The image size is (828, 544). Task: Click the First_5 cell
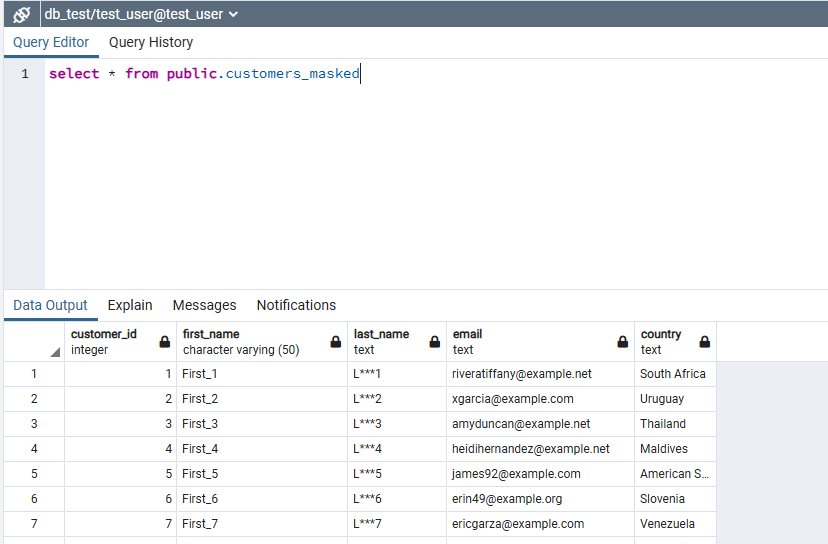[x=262, y=474]
